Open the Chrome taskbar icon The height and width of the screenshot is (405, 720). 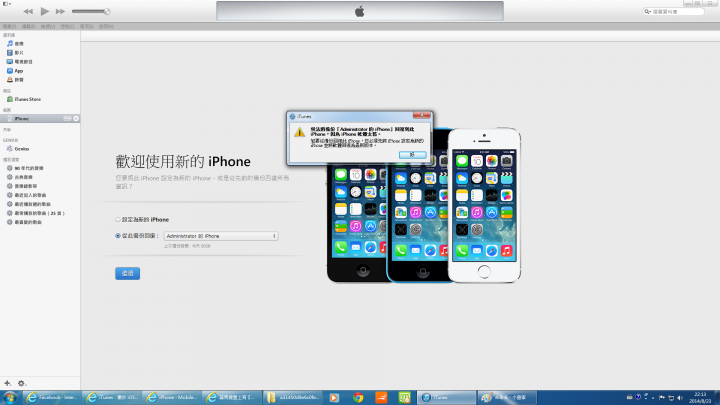[358, 398]
